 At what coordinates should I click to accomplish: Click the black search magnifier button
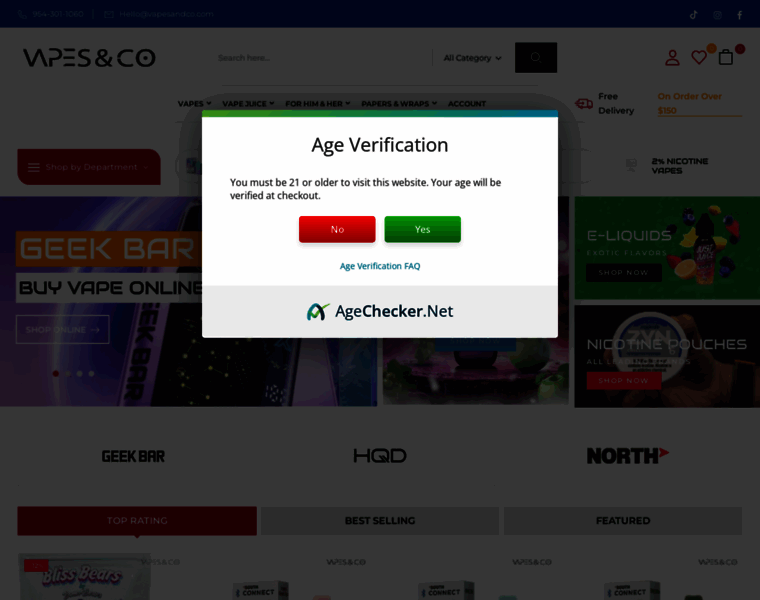click(536, 58)
